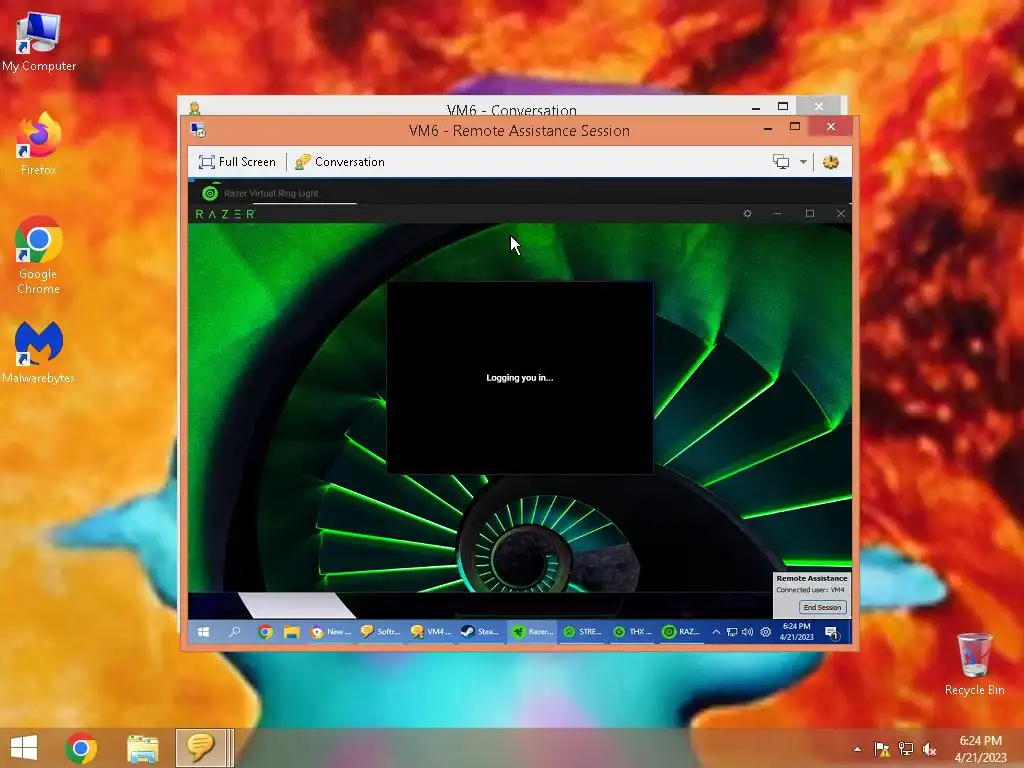Open My Computer desktop icon

(x=39, y=41)
